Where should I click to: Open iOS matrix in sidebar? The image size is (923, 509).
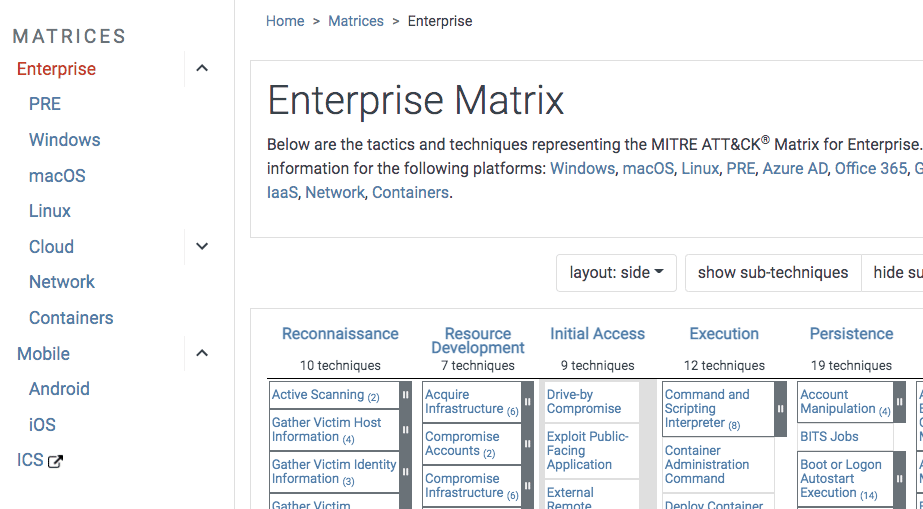[x=42, y=425]
